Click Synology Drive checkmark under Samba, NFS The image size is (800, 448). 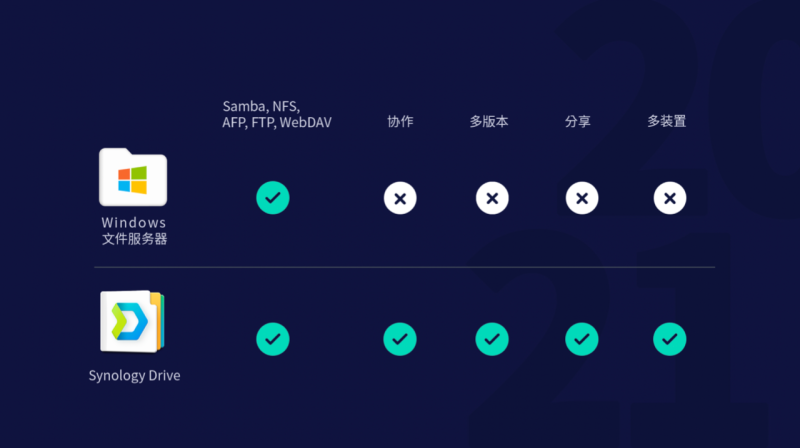[x=273, y=339]
